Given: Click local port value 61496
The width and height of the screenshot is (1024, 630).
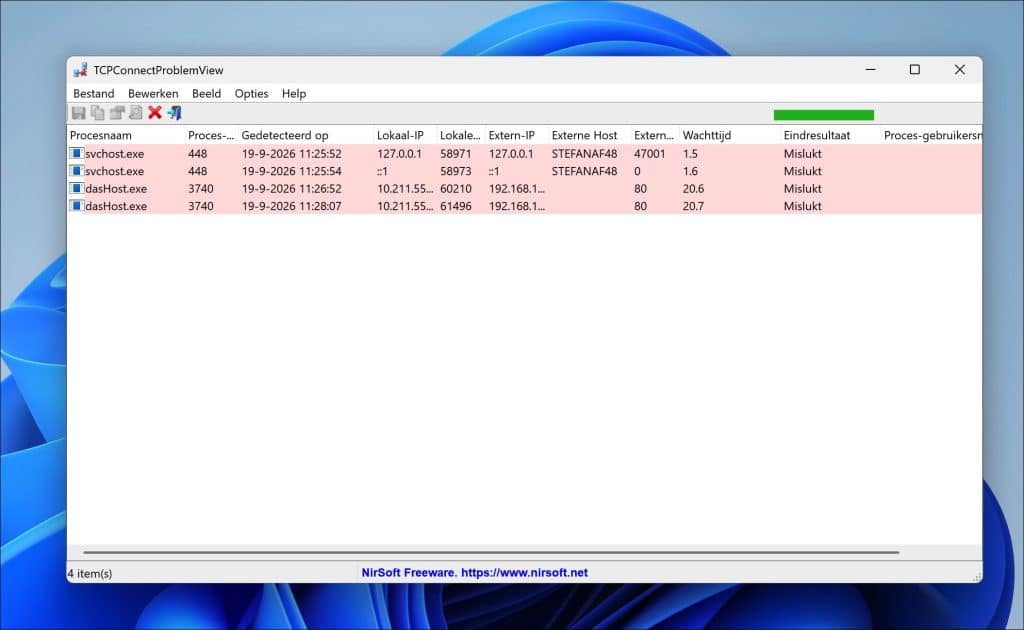Looking at the screenshot, I should coord(455,206).
